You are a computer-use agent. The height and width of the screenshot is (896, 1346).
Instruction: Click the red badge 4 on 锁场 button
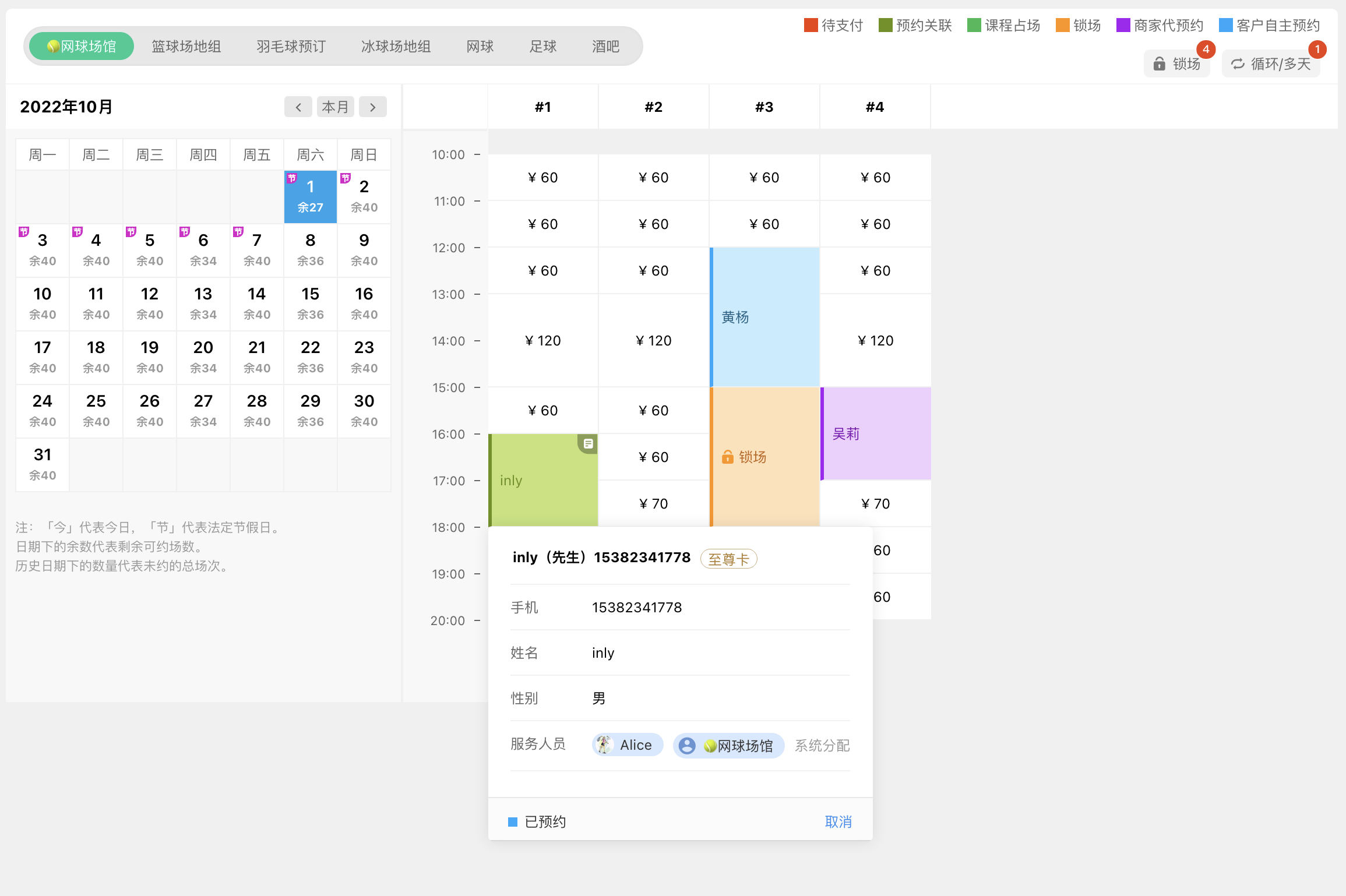click(1206, 50)
